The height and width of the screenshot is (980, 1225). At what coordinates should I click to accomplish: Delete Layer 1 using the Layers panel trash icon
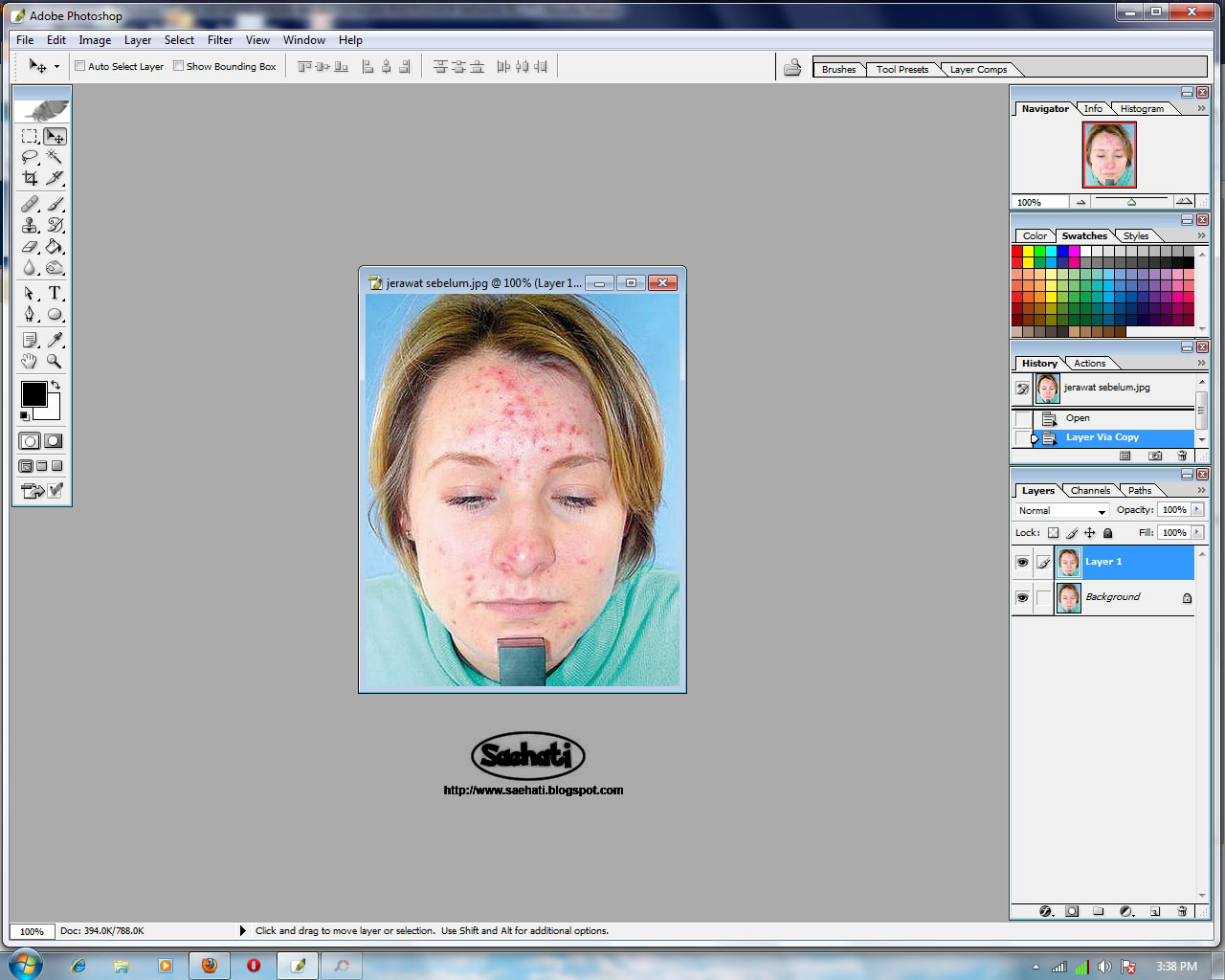click(x=1182, y=911)
